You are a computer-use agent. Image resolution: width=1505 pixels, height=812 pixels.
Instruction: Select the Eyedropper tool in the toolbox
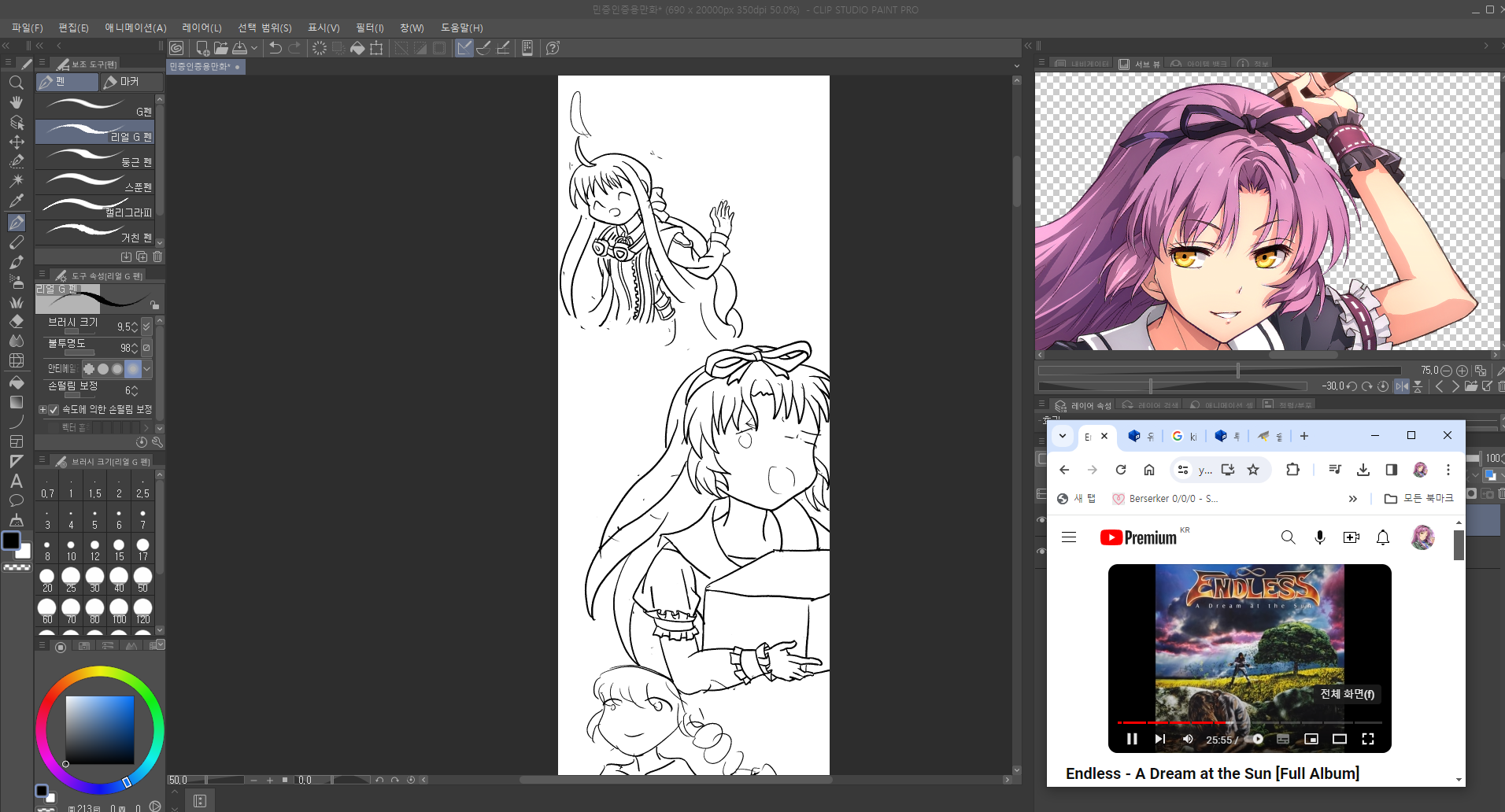[x=17, y=201]
